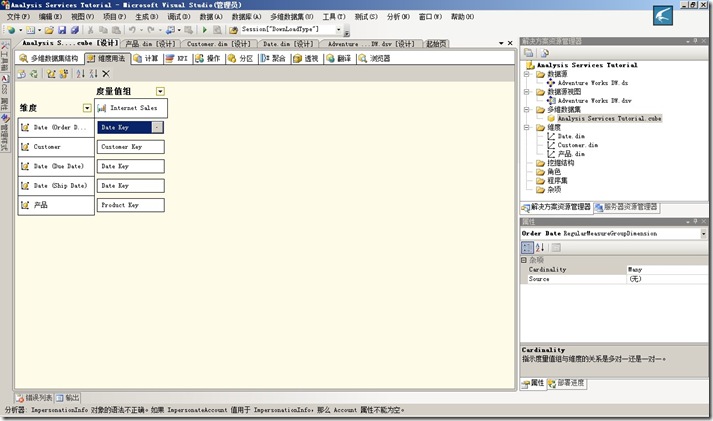The height and width of the screenshot is (421, 713).
Task: Collapse the 数据源视图 folder node
Action: pyautogui.click(x=527, y=92)
